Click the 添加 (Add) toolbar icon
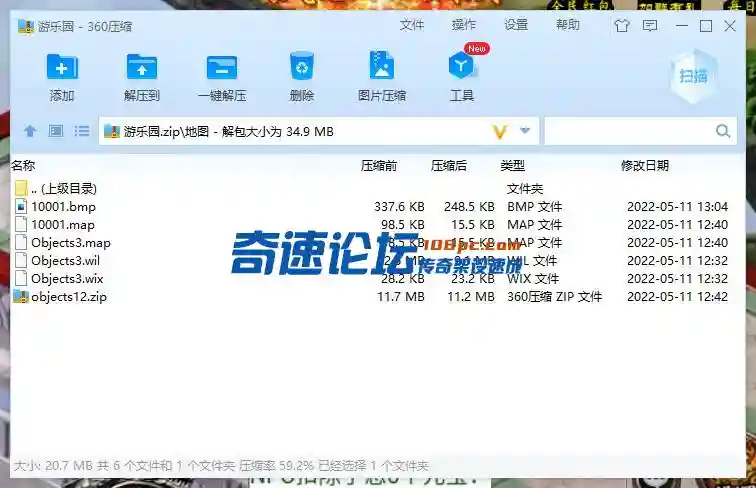756x488 pixels. point(62,68)
